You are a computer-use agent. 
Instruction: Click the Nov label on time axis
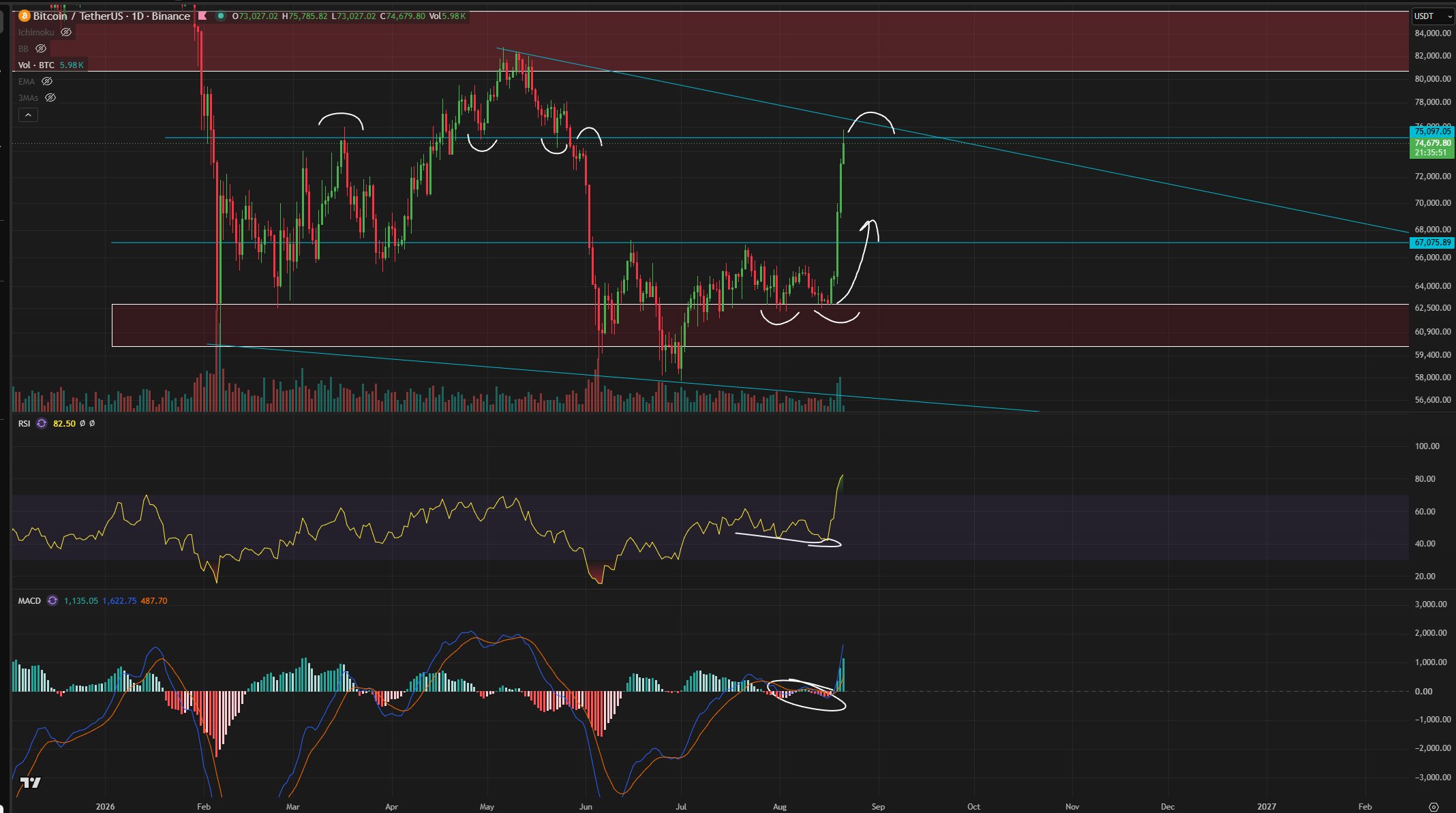1072,807
